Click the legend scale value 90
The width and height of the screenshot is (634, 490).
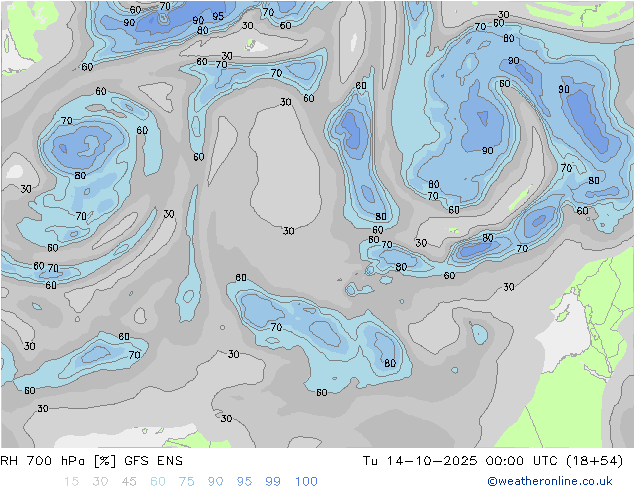tap(215, 482)
